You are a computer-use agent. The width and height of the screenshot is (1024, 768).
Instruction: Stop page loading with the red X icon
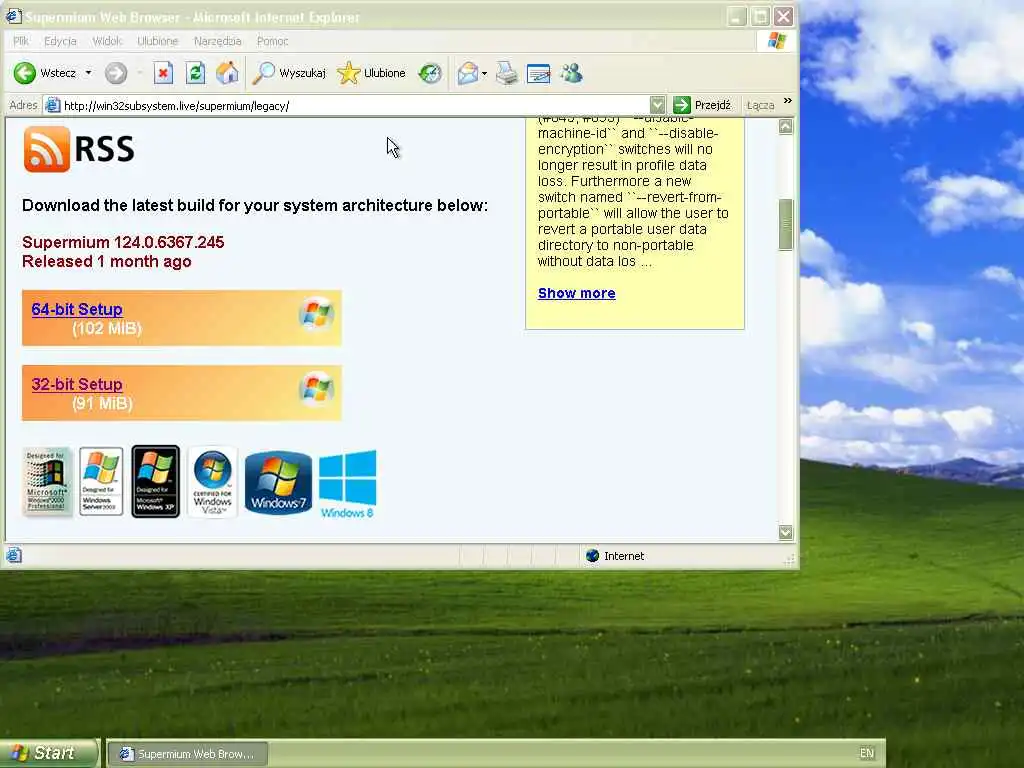[x=163, y=73]
